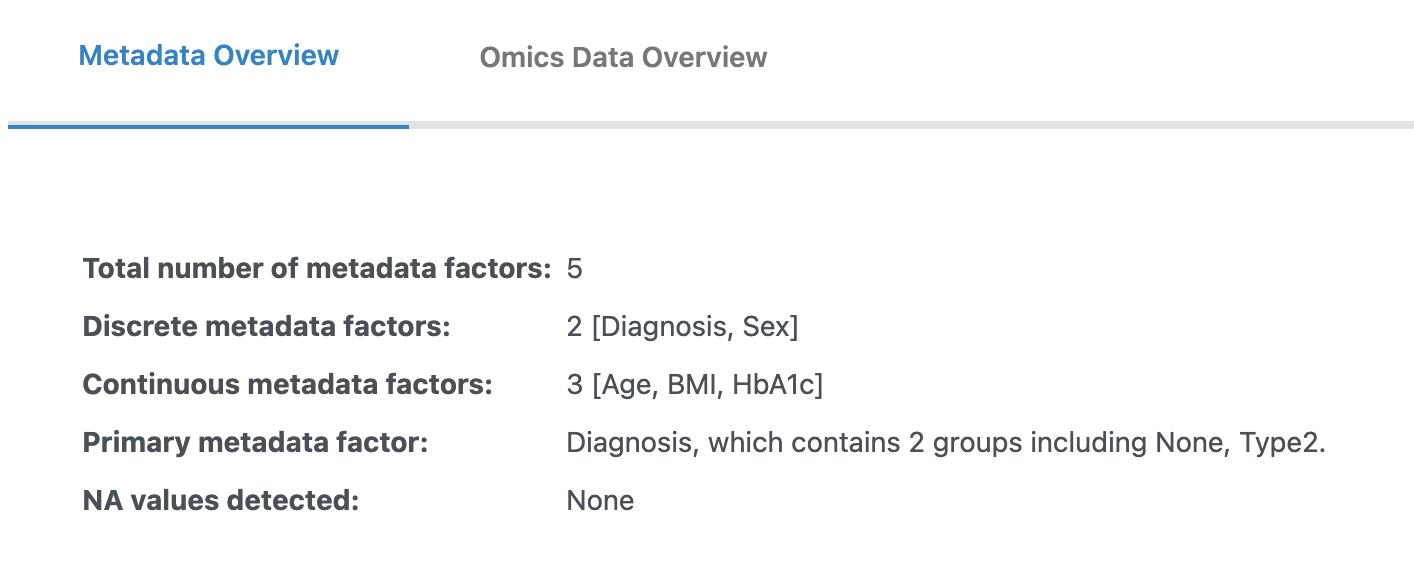Screen dimensions: 1414x578
Task: Select the NA values detected label
Action: [221, 500]
